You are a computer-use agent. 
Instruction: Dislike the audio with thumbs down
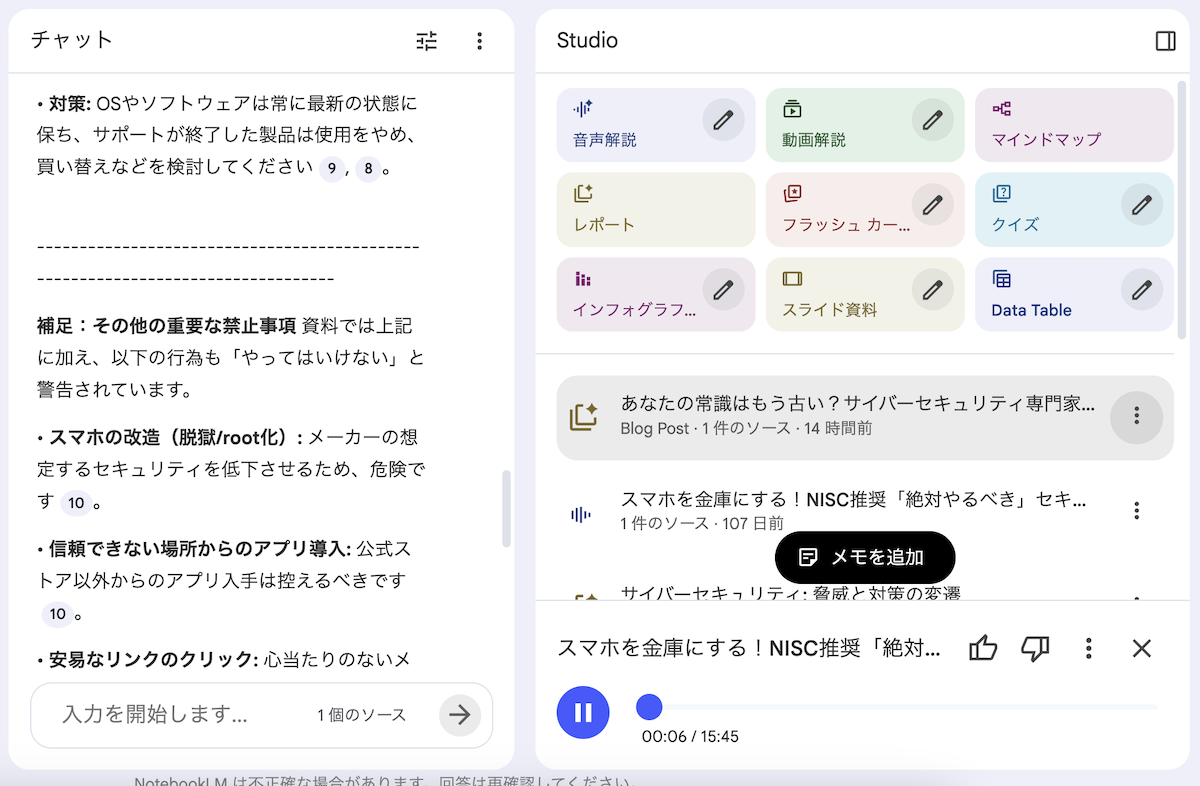click(x=1035, y=649)
